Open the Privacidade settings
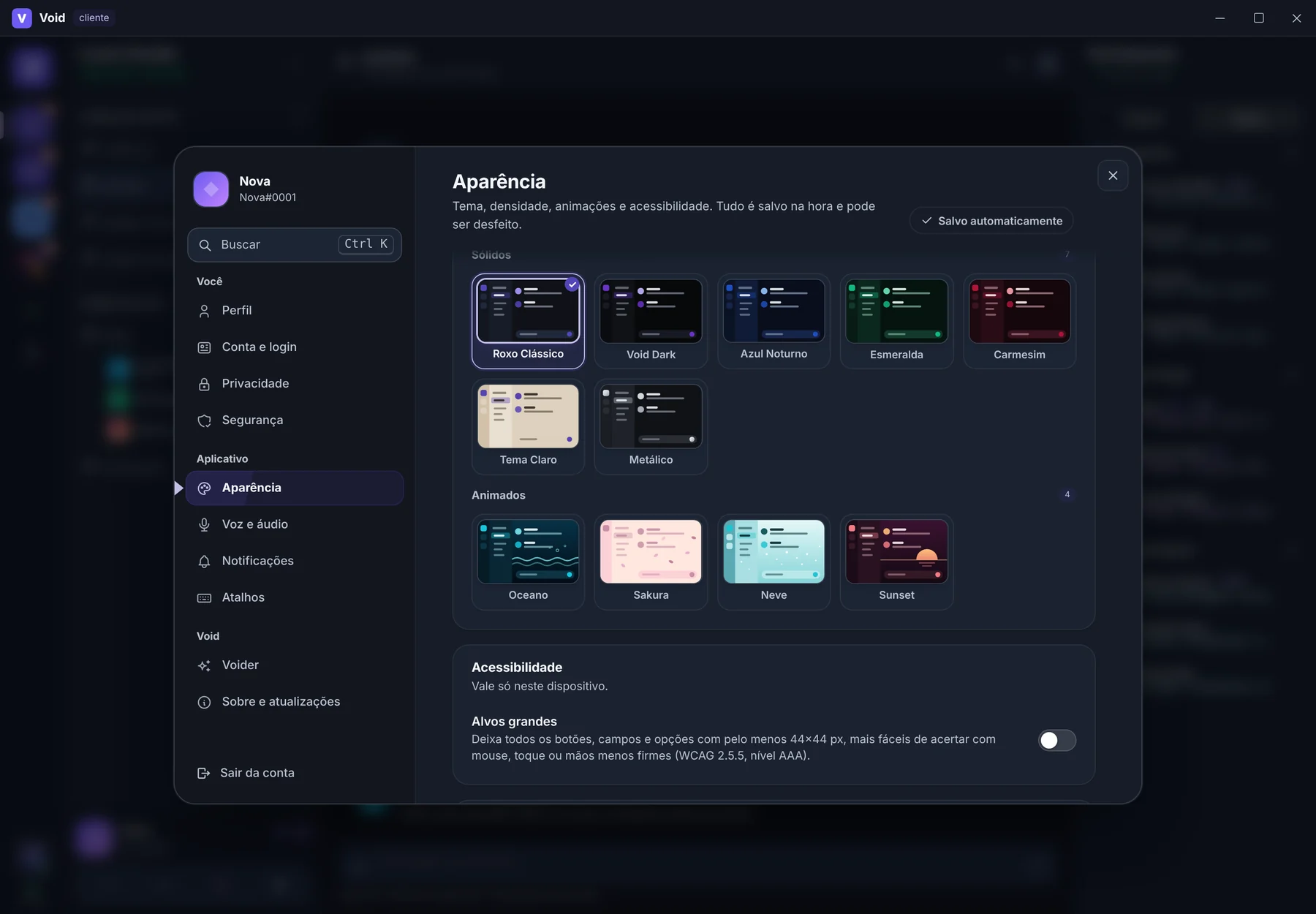 pyautogui.click(x=295, y=384)
